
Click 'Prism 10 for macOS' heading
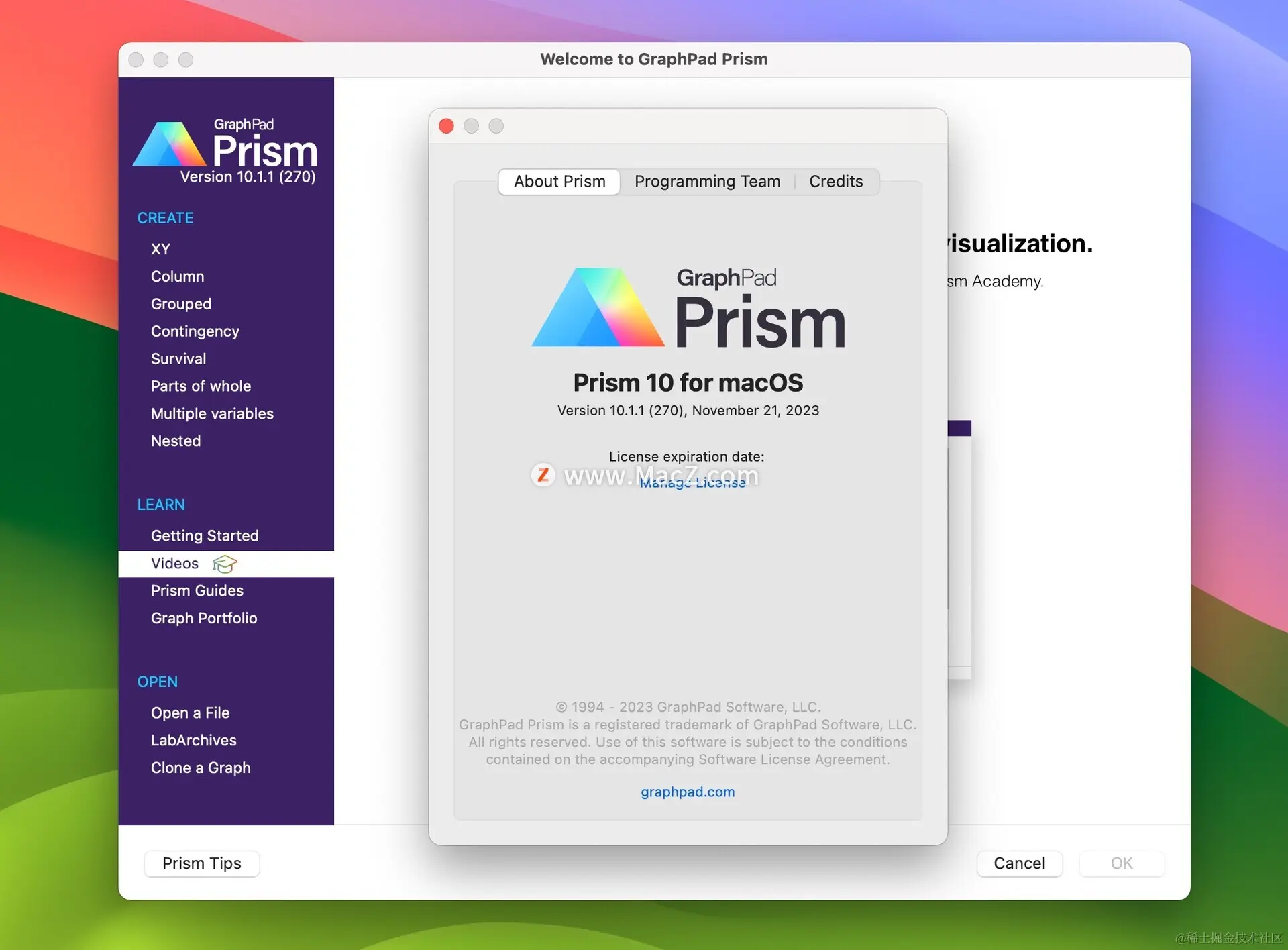point(688,383)
